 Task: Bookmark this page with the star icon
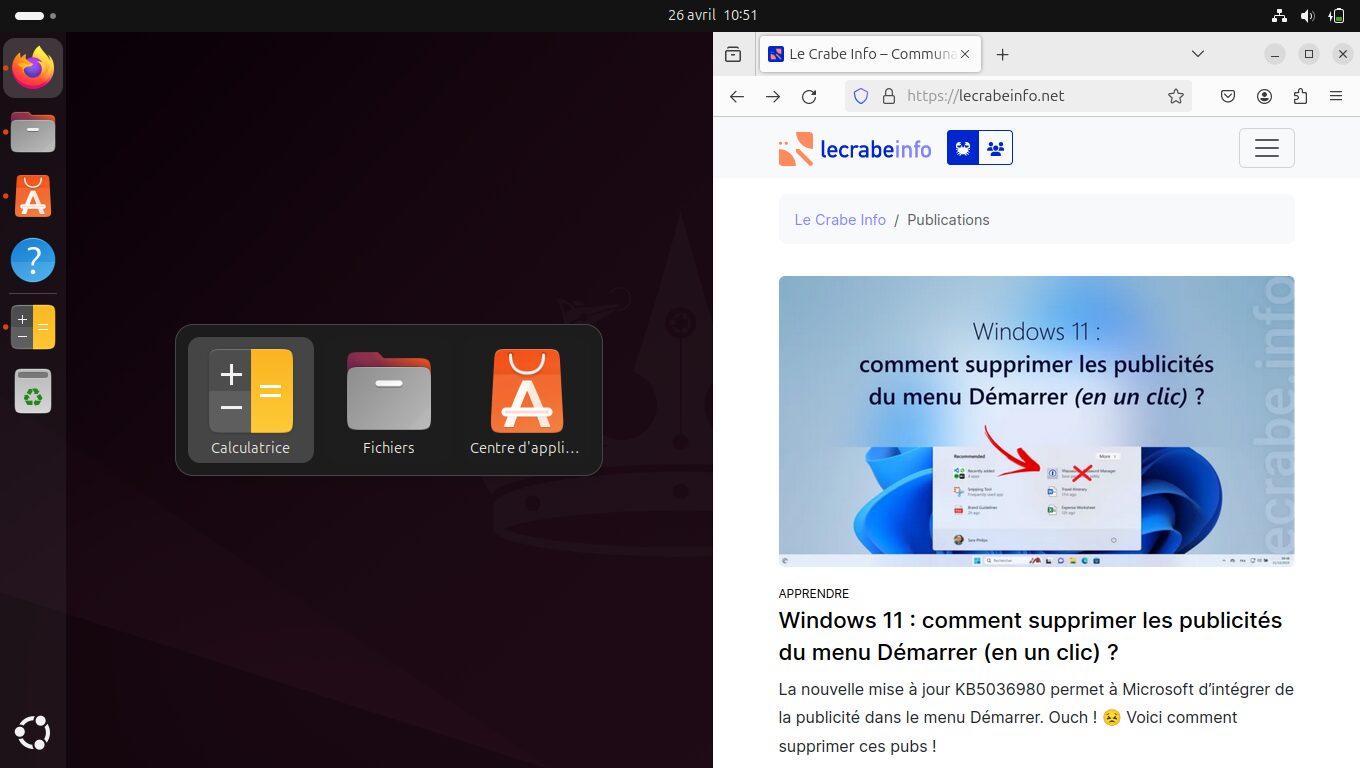click(x=1176, y=96)
